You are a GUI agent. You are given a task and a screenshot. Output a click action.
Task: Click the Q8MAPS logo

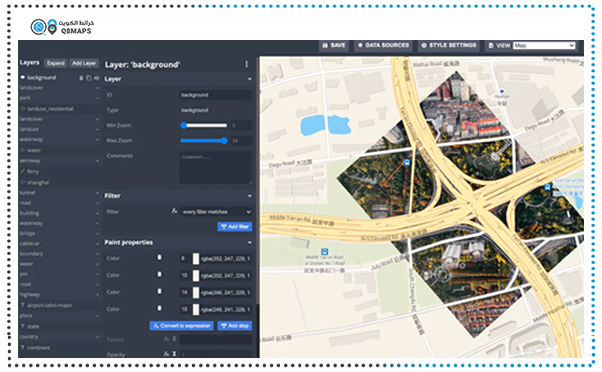[x=63, y=27]
